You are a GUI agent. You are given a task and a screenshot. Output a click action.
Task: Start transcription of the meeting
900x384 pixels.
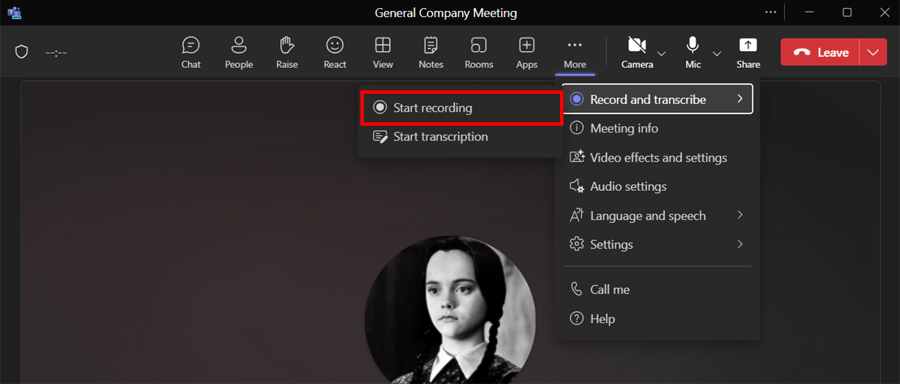point(460,137)
